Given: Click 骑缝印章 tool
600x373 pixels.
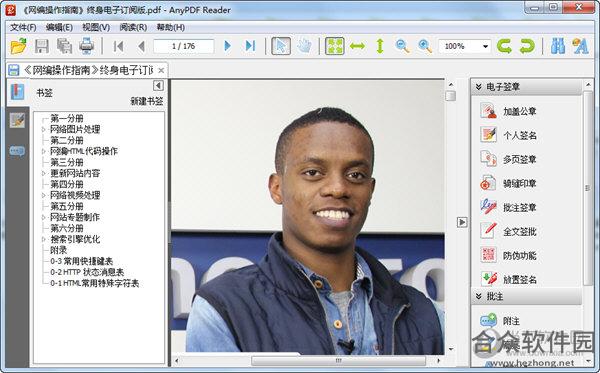Looking at the screenshot, I should click(x=508, y=184).
